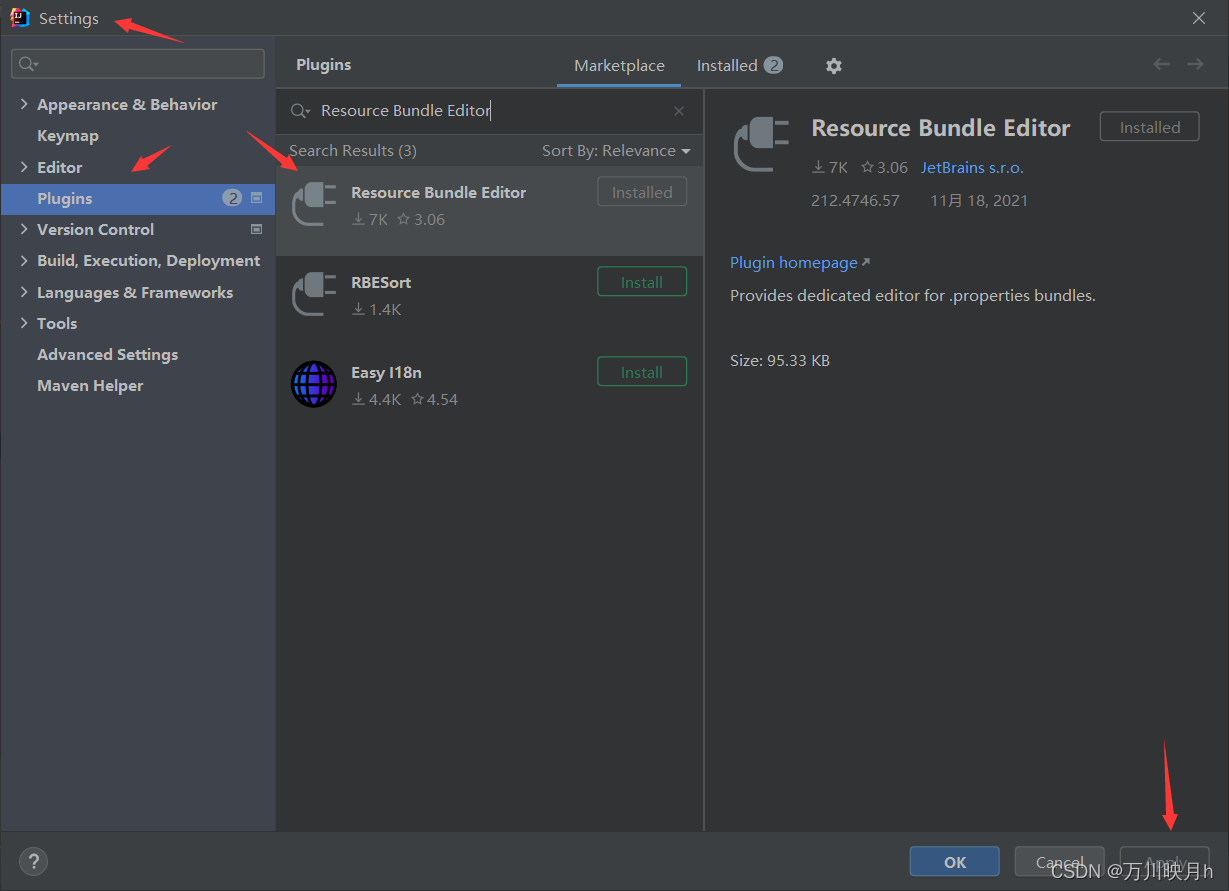Open Advanced Settings page
Image resolution: width=1229 pixels, height=891 pixels.
[x=108, y=354]
